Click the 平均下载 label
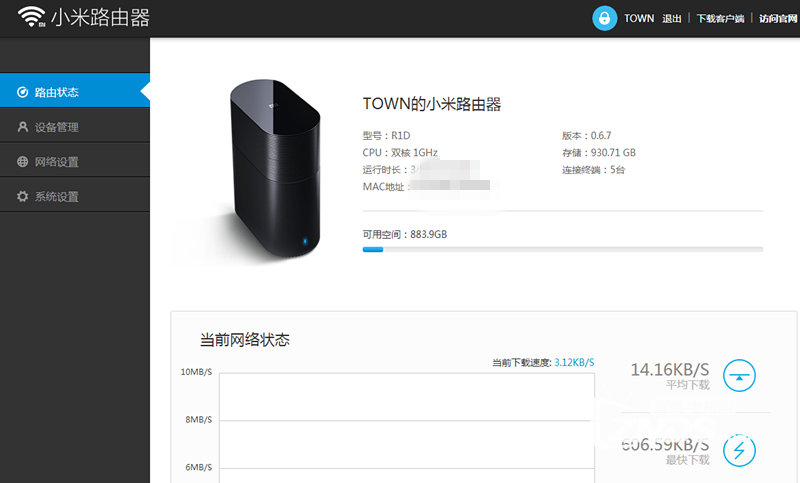The image size is (800, 483). (x=687, y=385)
